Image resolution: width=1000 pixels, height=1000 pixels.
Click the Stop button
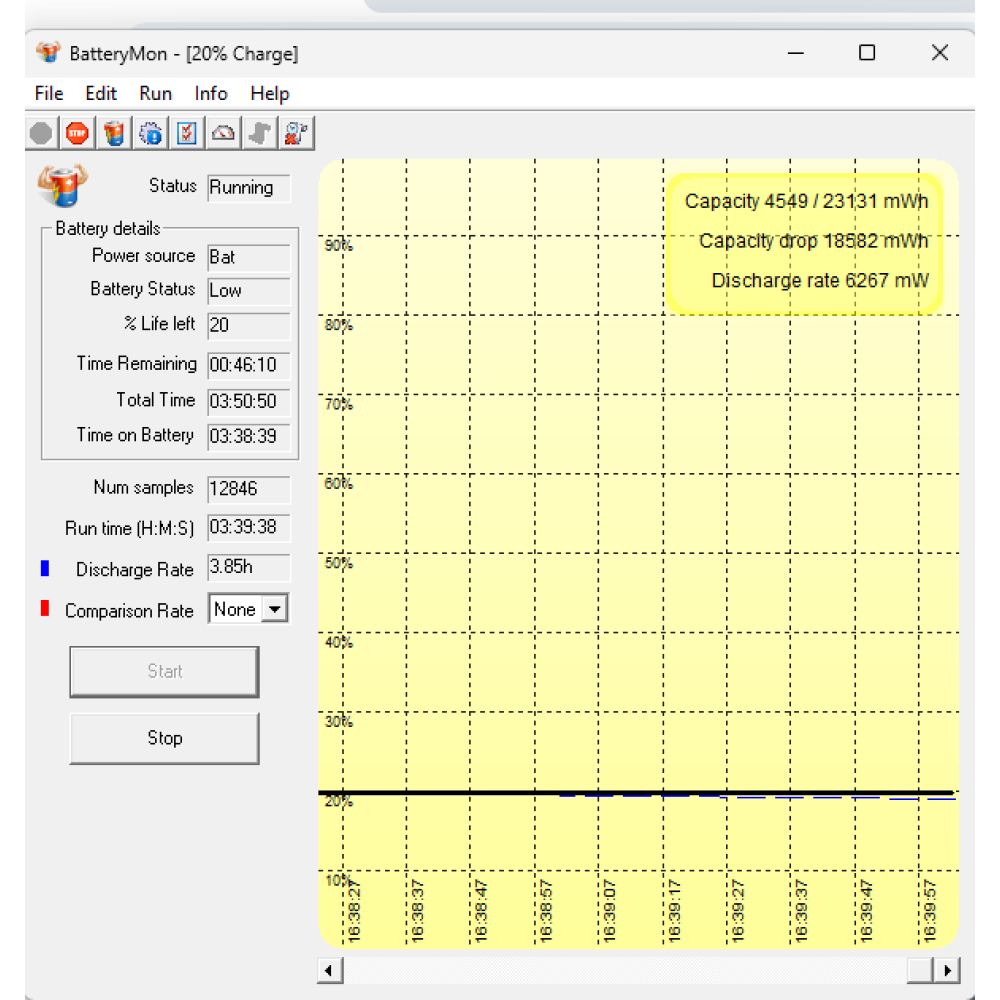click(165, 738)
